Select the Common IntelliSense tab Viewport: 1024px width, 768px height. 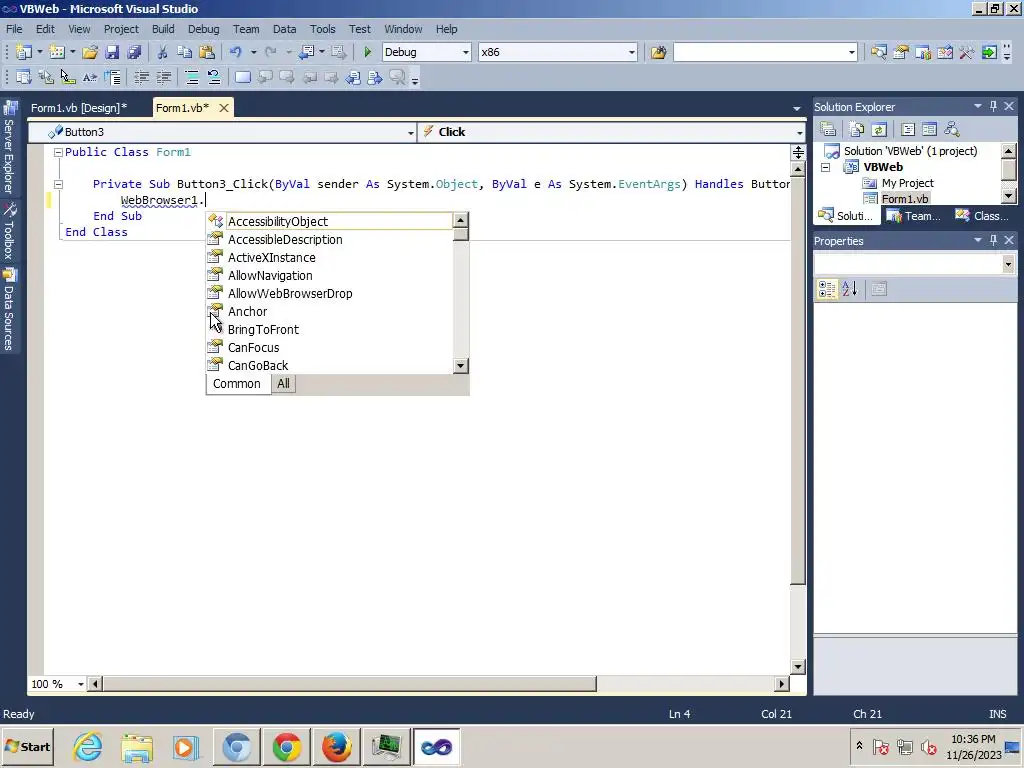click(236, 384)
